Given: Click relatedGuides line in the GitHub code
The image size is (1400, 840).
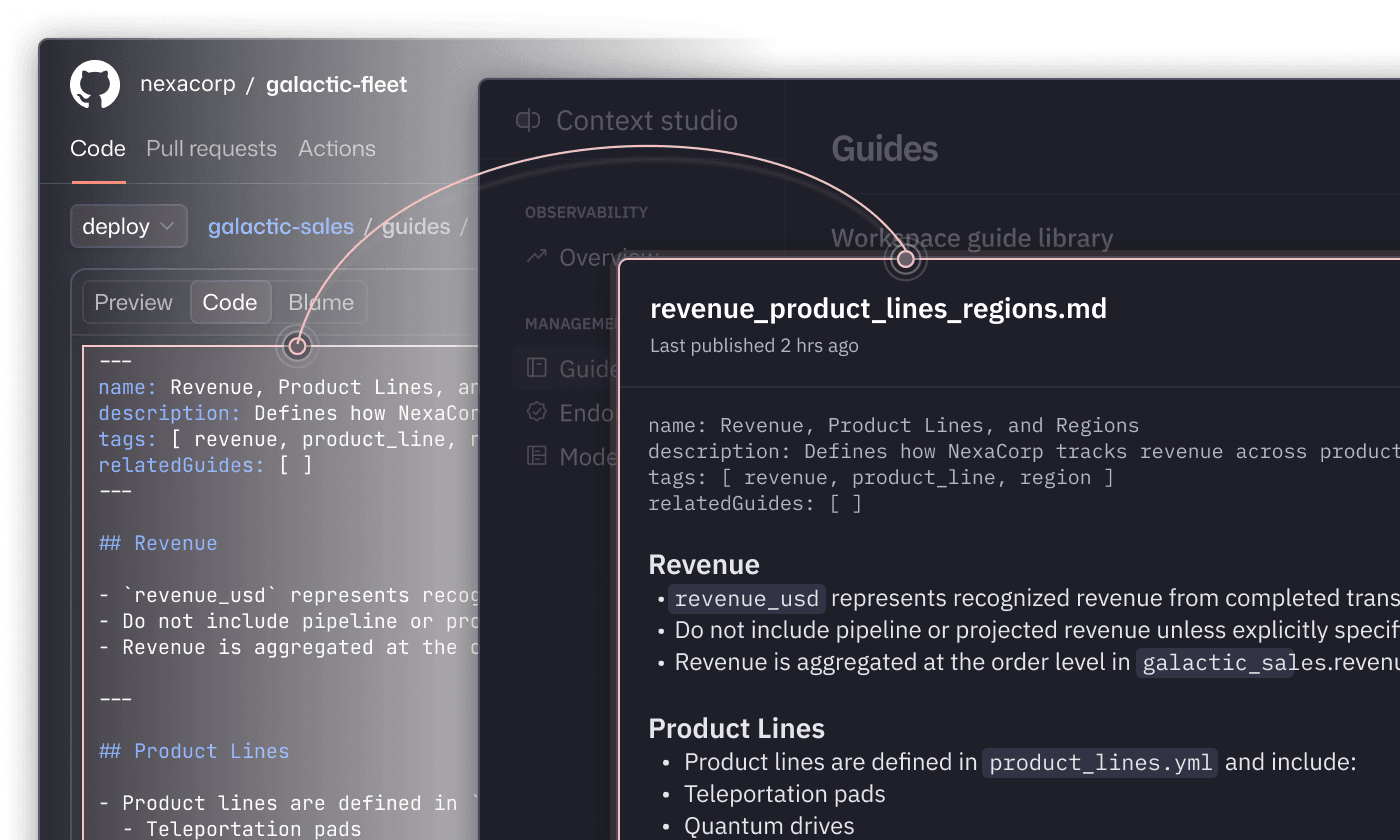Looking at the screenshot, I should coord(205,465).
